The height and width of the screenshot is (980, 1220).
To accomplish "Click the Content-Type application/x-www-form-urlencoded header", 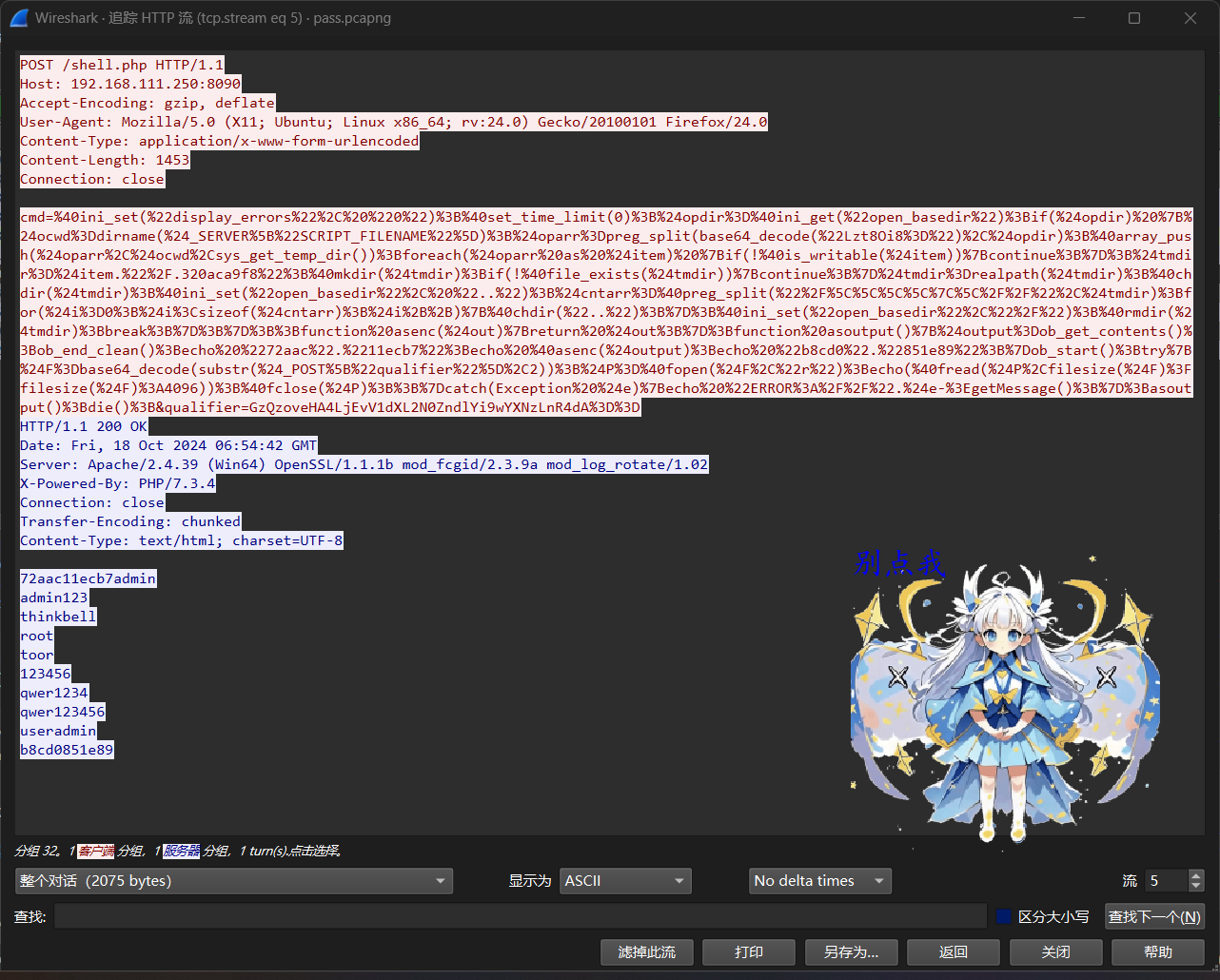I will coord(220,141).
